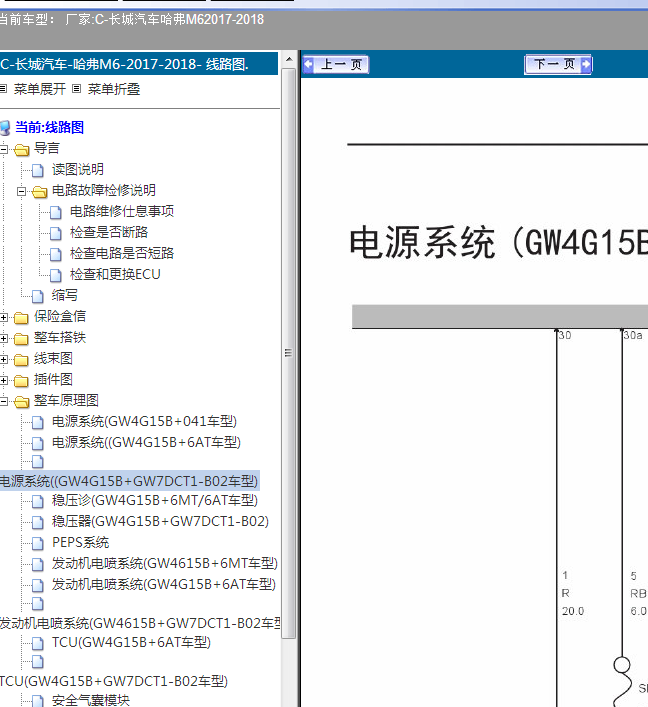Expand the 插件图 folder

(4, 380)
